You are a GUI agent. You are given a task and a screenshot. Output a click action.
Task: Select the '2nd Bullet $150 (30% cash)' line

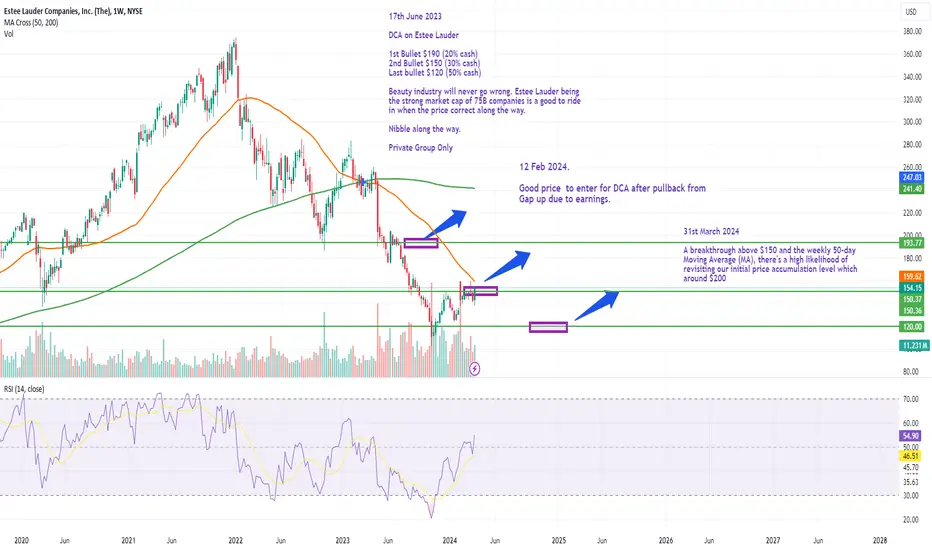click(x=434, y=63)
